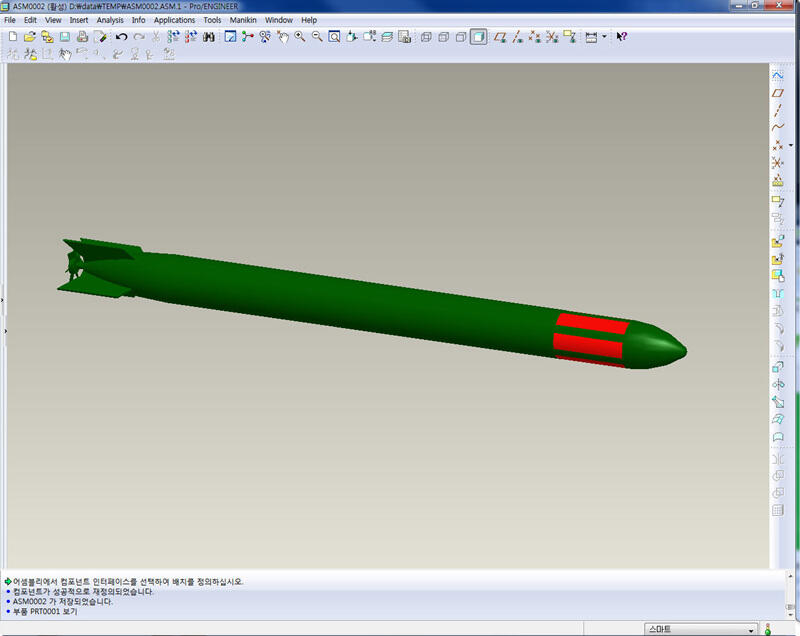Select the Hole tool in right toolbar

(778, 293)
